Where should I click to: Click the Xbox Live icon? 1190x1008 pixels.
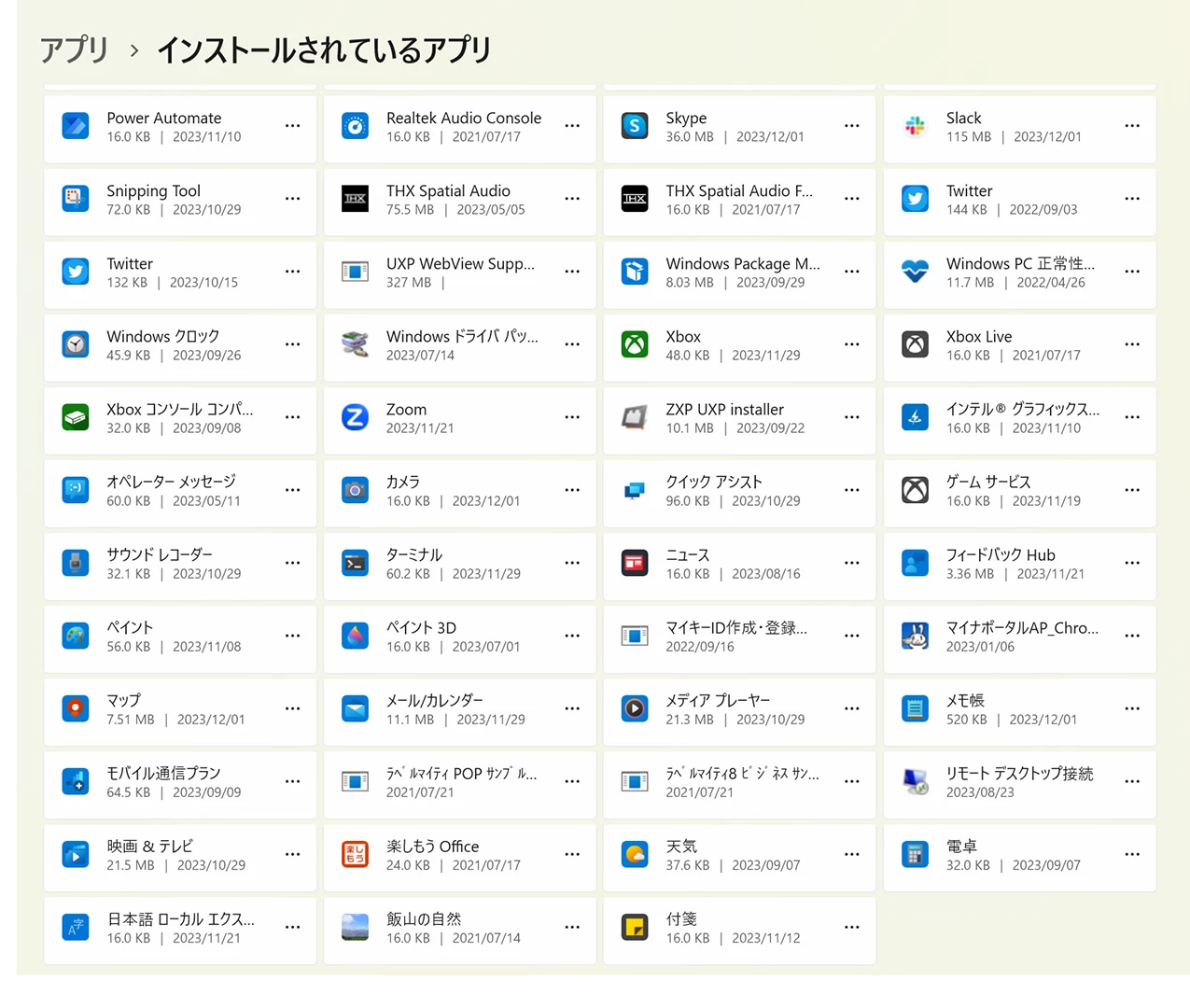click(915, 344)
